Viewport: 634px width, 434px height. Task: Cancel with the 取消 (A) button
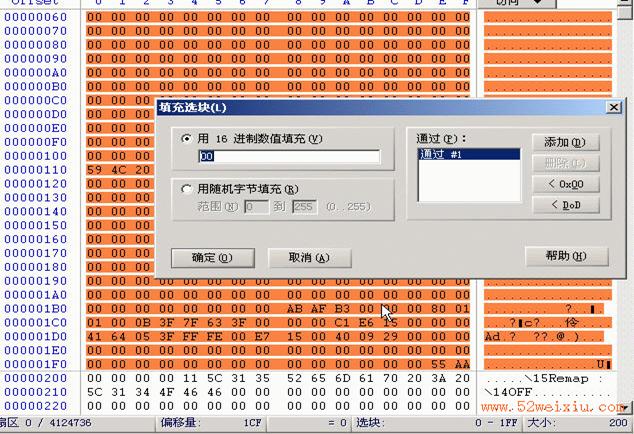[309, 258]
